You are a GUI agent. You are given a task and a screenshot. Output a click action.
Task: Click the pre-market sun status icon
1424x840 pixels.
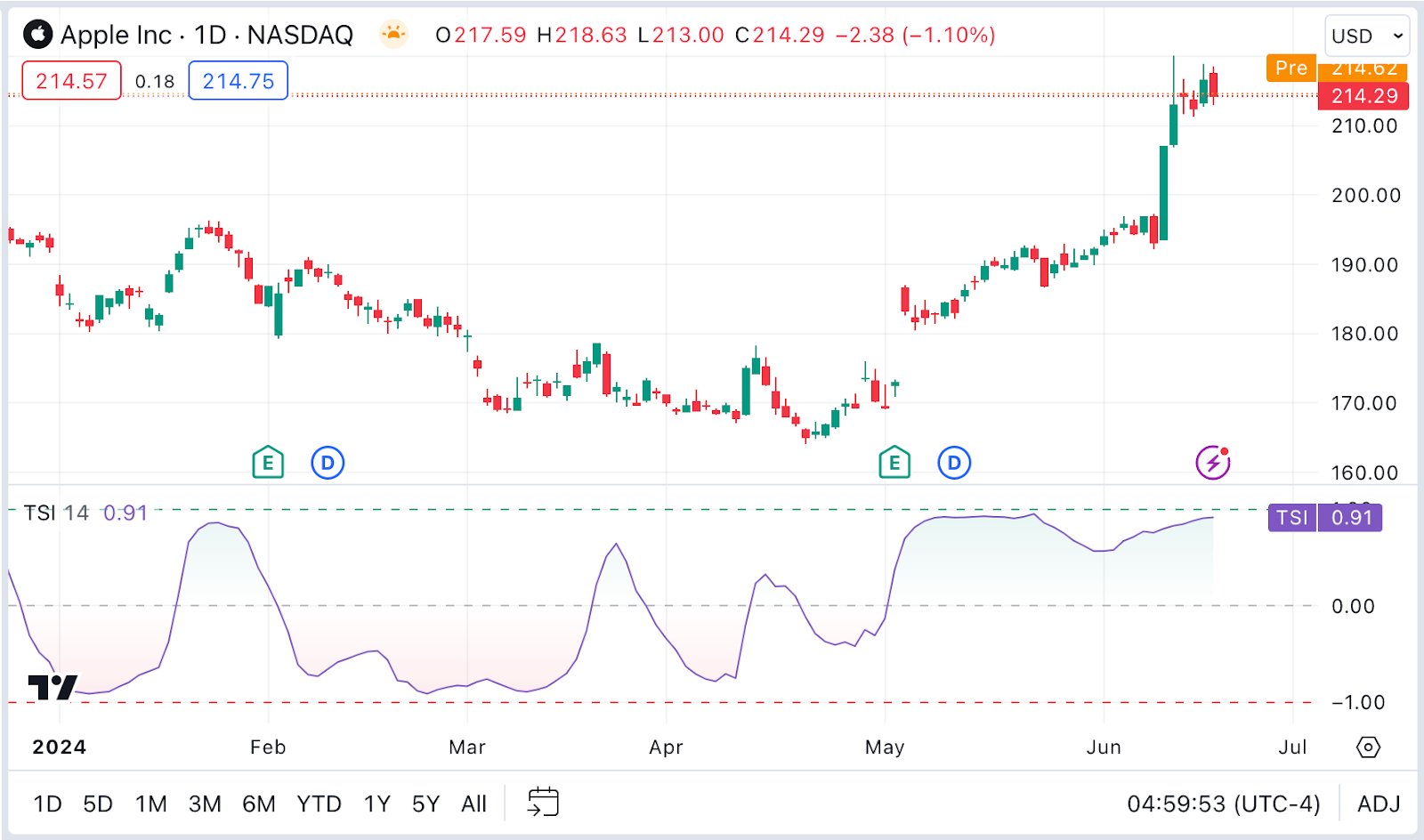pyautogui.click(x=392, y=35)
